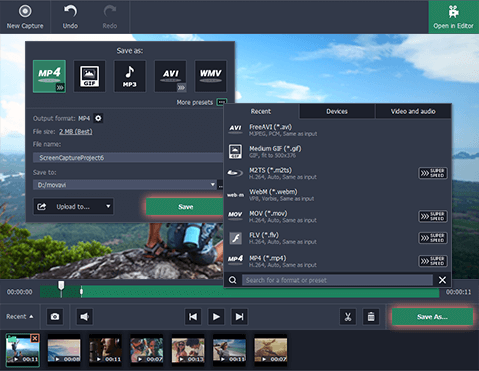Open output format settings gear

(98, 118)
